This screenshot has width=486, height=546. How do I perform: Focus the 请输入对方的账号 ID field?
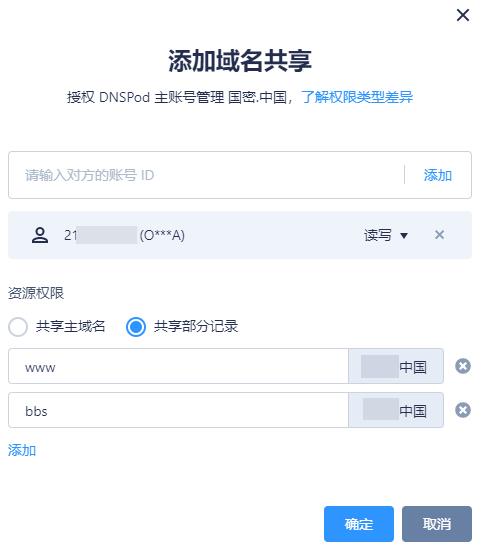(x=205, y=175)
